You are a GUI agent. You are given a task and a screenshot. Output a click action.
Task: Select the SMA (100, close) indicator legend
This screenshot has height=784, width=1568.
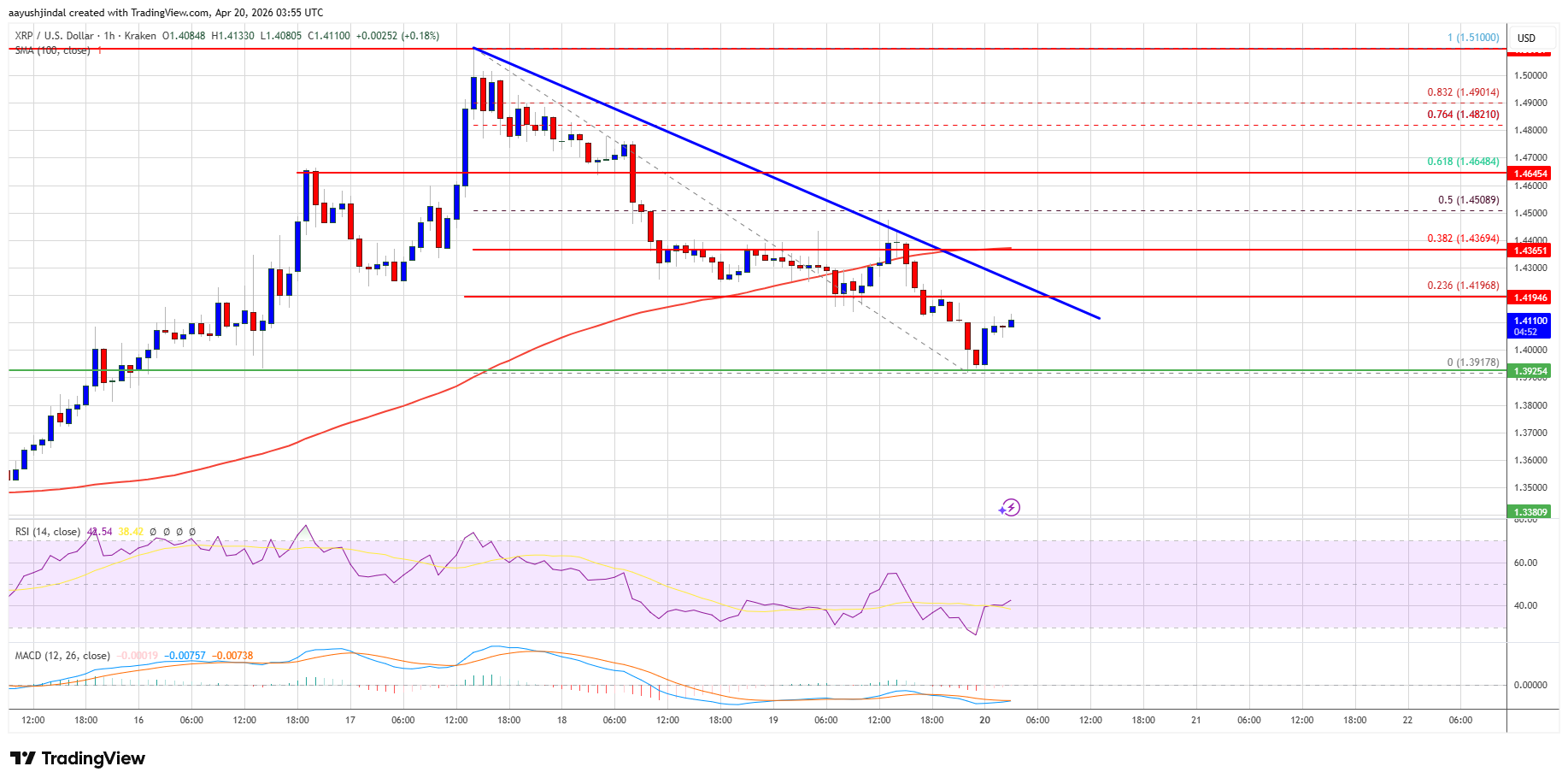(x=52, y=50)
